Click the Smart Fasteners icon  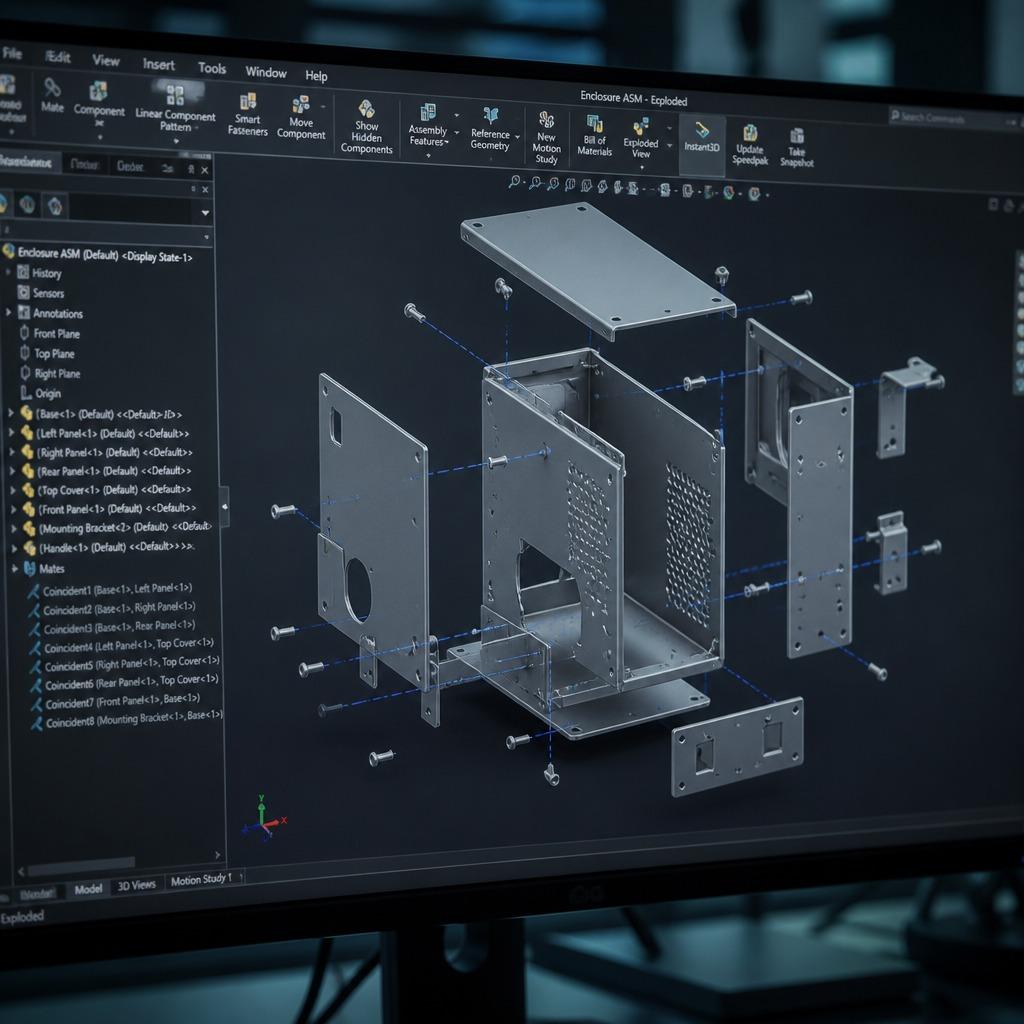click(248, 101)
